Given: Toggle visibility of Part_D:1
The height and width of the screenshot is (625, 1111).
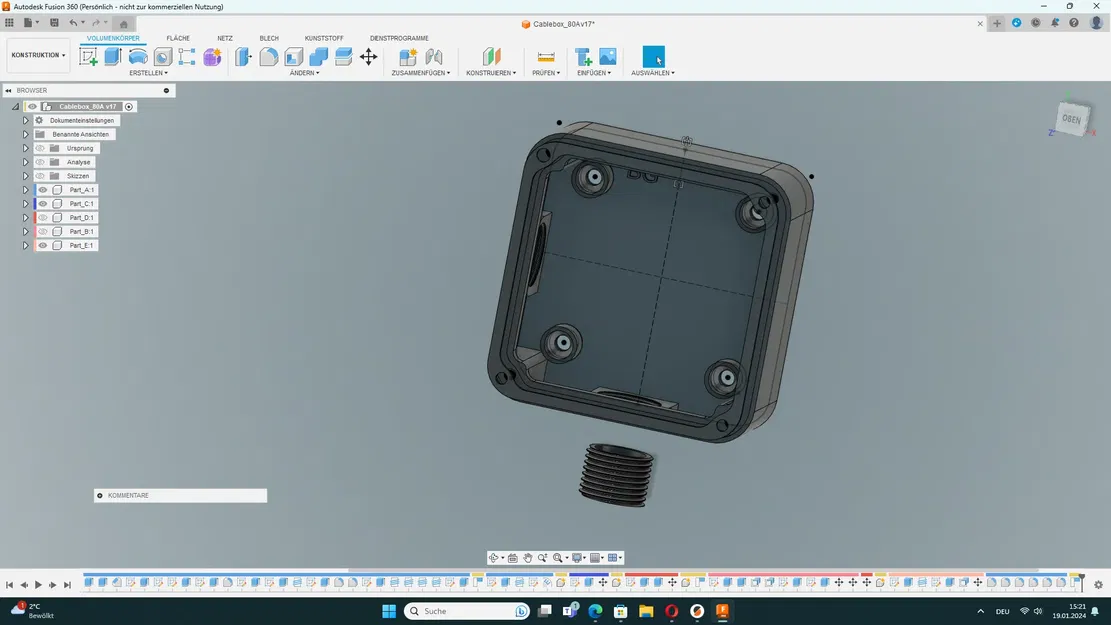Looking at the screenshot, I should 42,217.
